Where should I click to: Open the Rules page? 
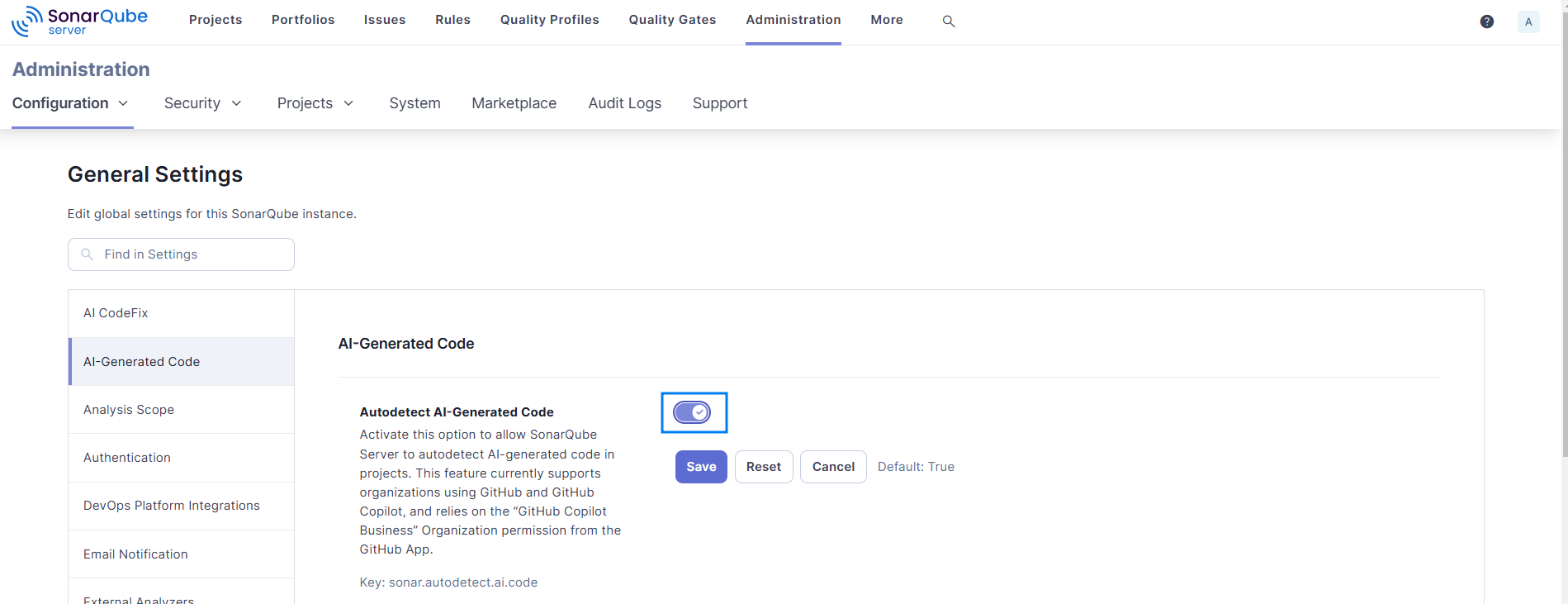coord(452,20)
